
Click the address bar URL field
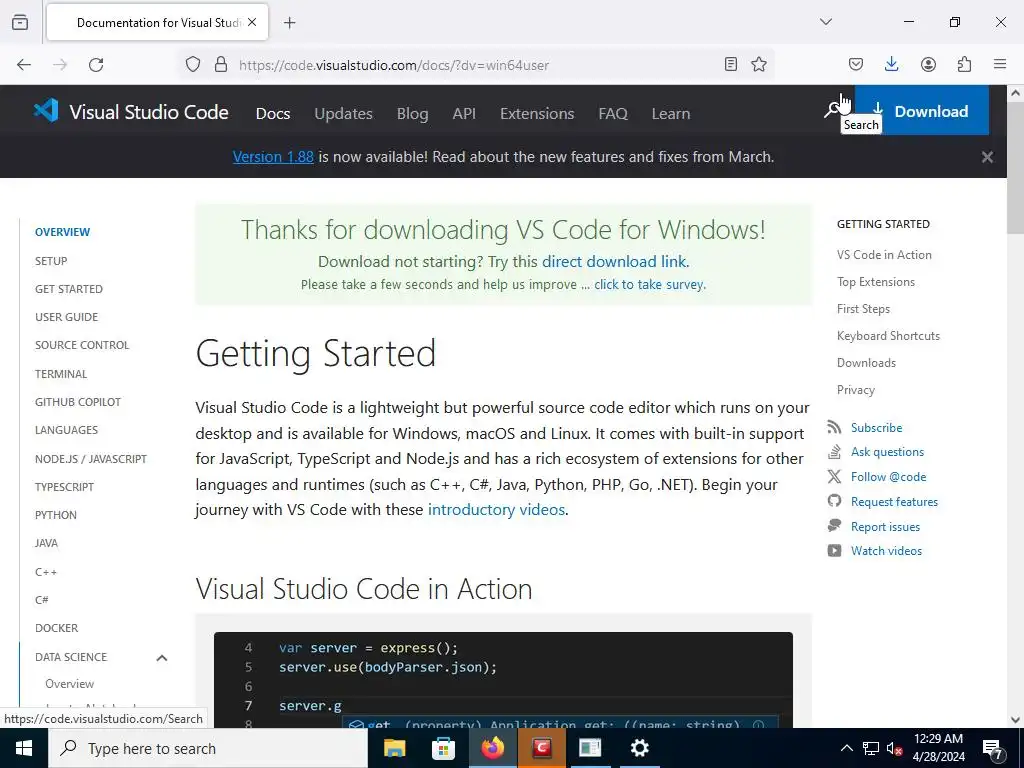coord(477,65)
